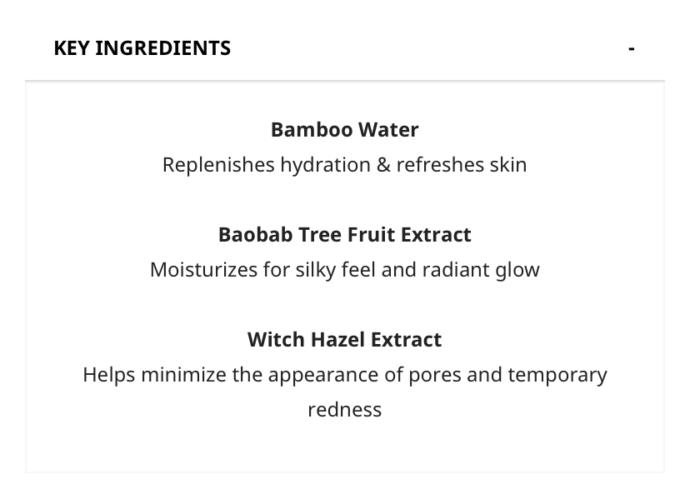Click the word INGREDIENTS in the header
The image size is (690, 494).
(x=163, y=48)
